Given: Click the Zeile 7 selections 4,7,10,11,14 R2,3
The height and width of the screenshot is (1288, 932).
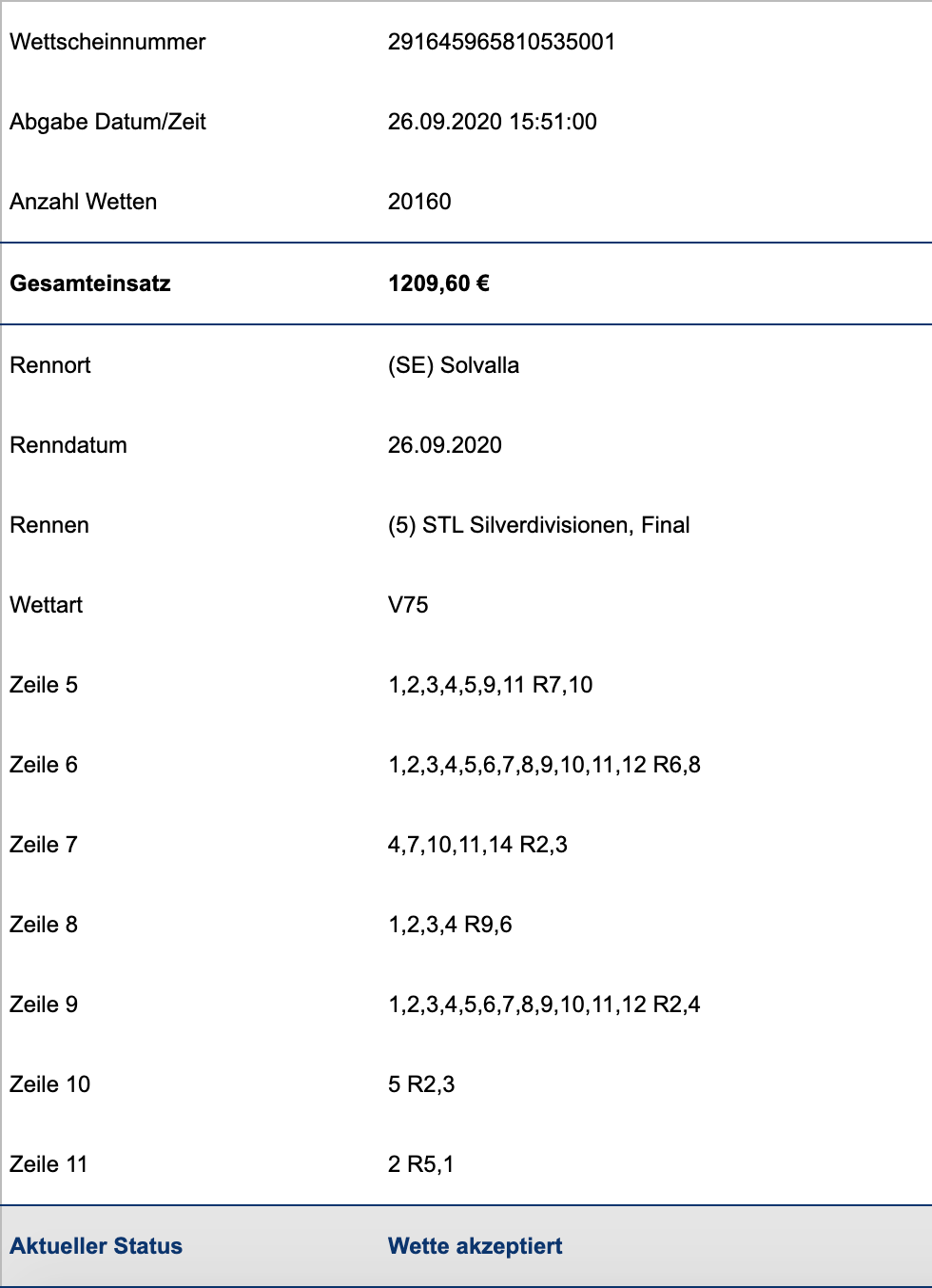Looking at the screenshot, I should pos(477,845).
